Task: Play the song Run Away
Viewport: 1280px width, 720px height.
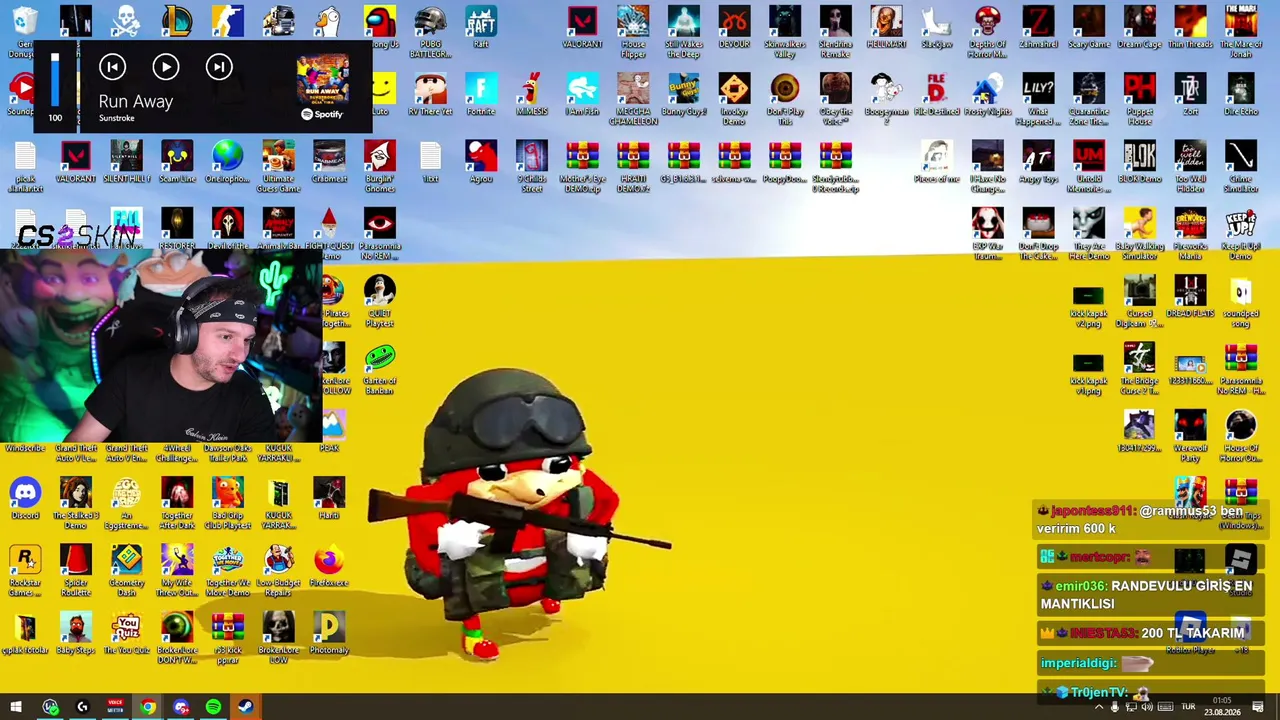Action: (165, 67)
